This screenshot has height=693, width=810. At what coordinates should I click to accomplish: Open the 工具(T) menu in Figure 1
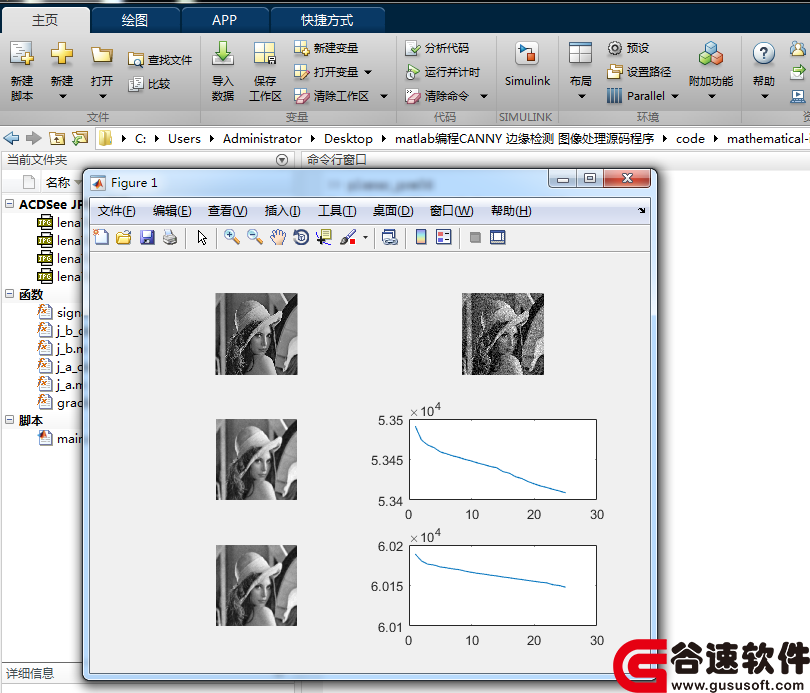click(337, 211)
